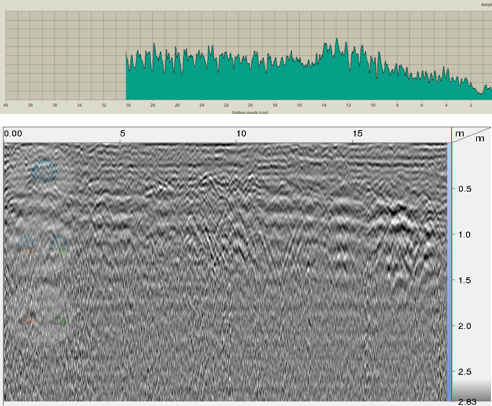Screen dimensions: 492x406
Task: Select the red position marker on ruler
Action: [452, 135]
